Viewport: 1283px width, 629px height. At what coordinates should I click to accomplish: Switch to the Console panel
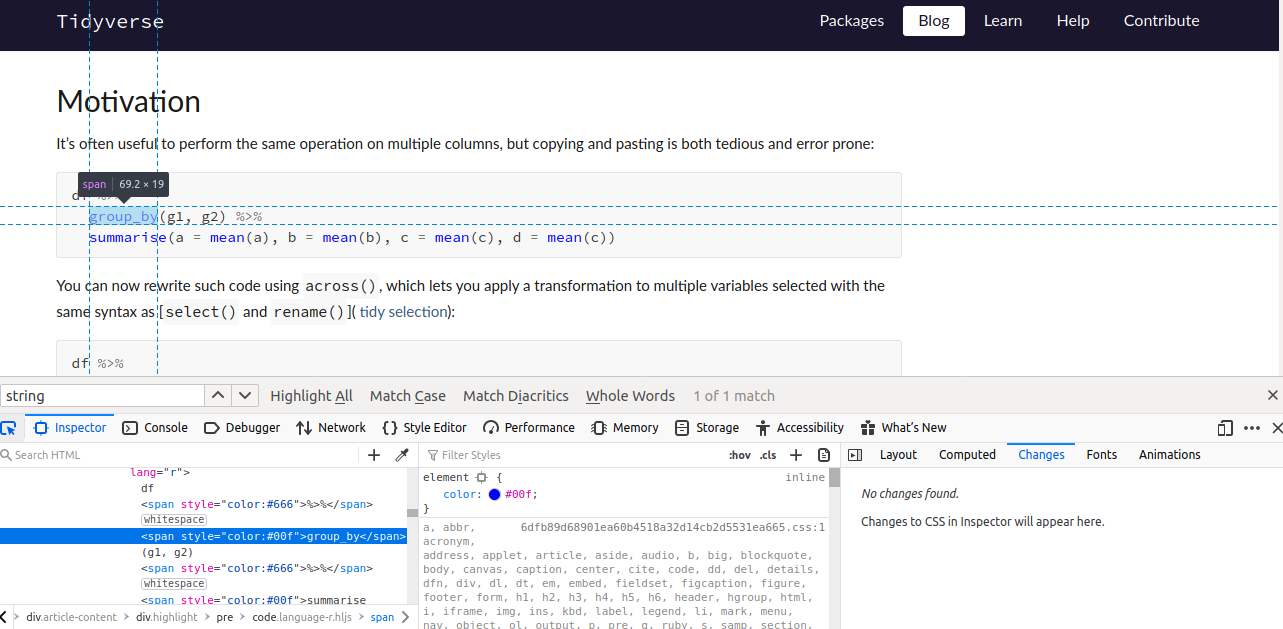[x=155, y=427]
